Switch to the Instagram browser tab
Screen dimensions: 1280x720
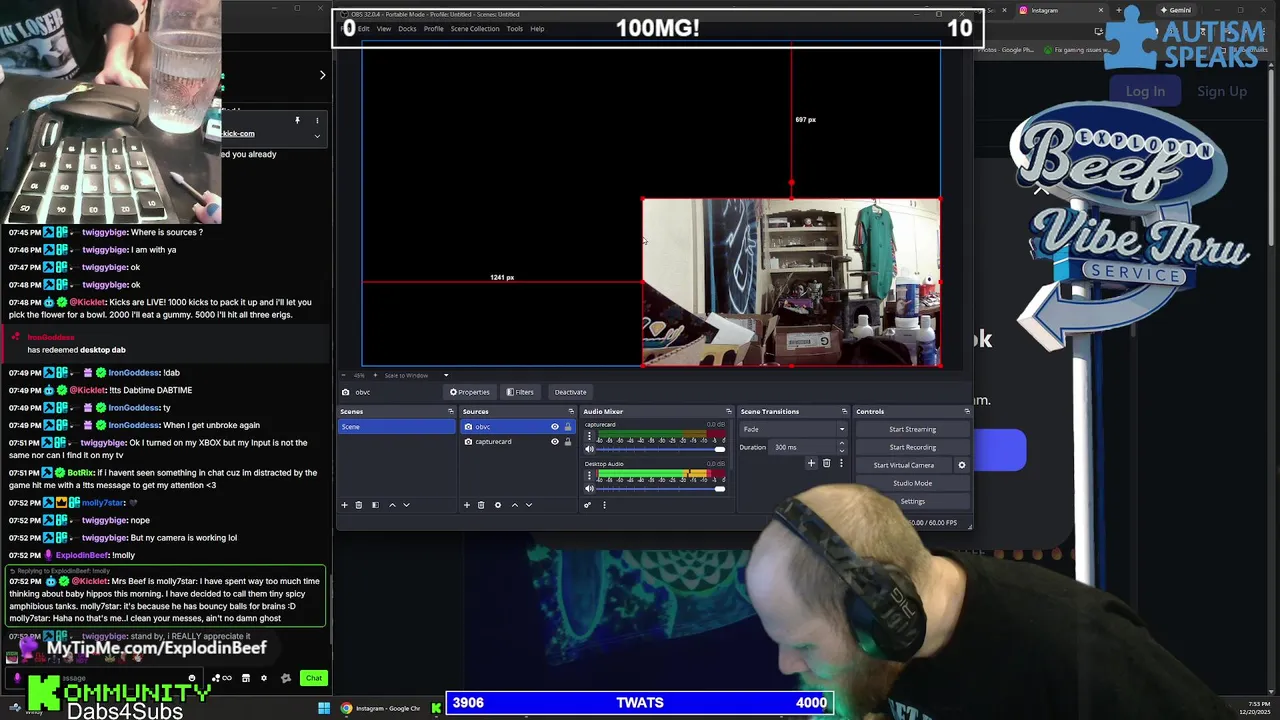1060,10
